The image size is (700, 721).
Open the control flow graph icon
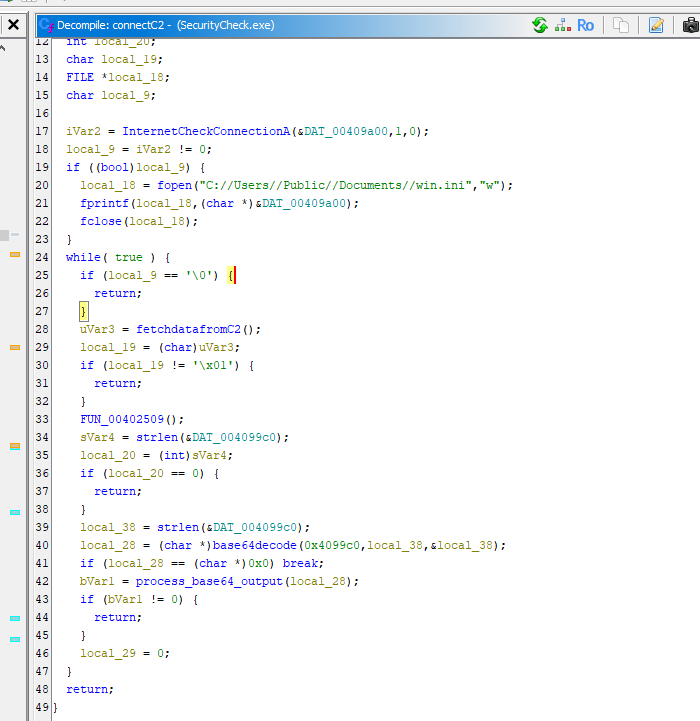(562, 25)
